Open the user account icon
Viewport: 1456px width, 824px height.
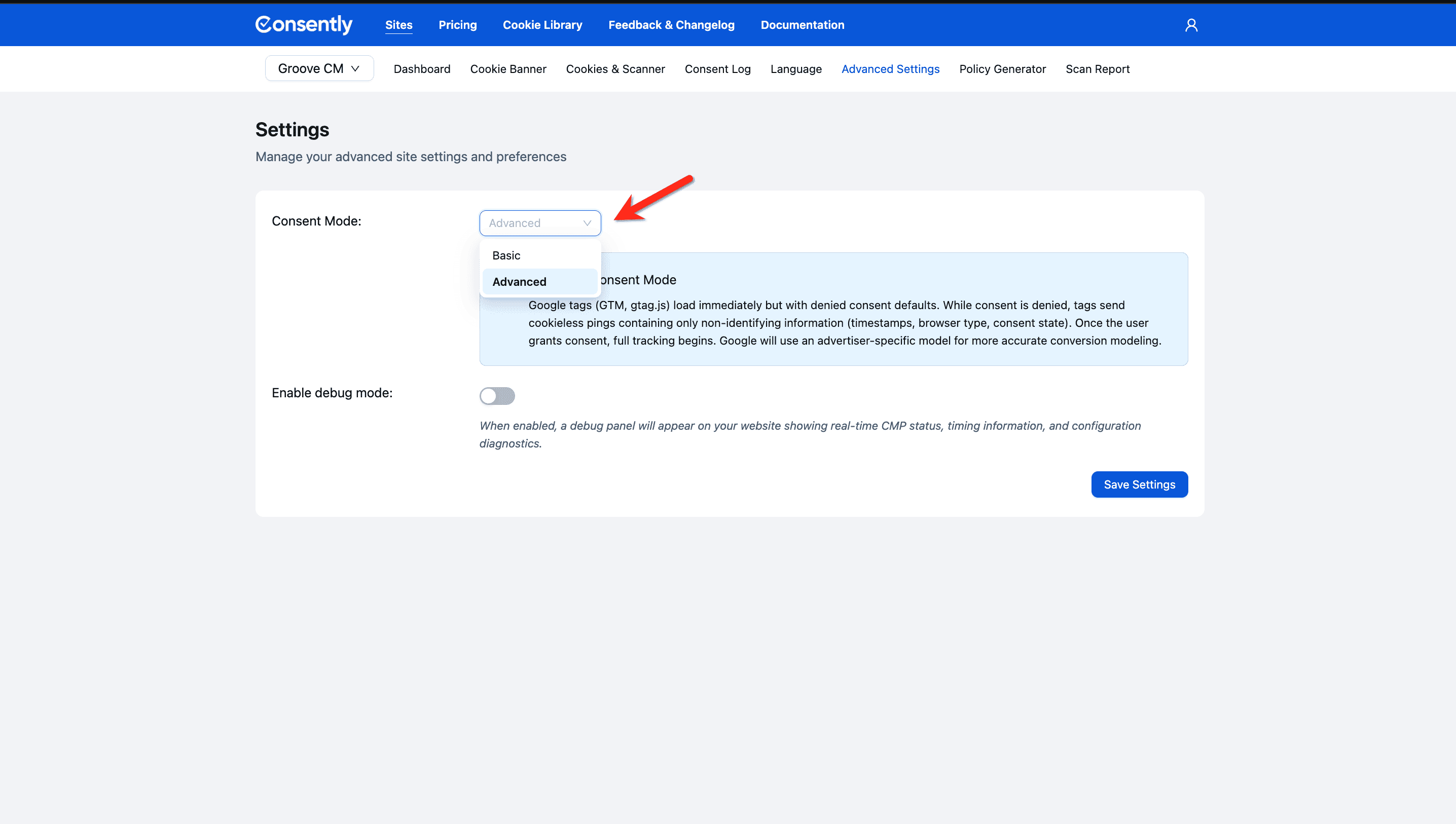pos(1191,25)
